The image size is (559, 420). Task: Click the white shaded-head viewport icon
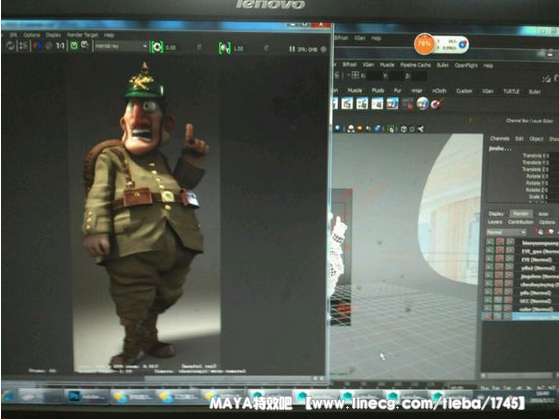coord(351,129)
